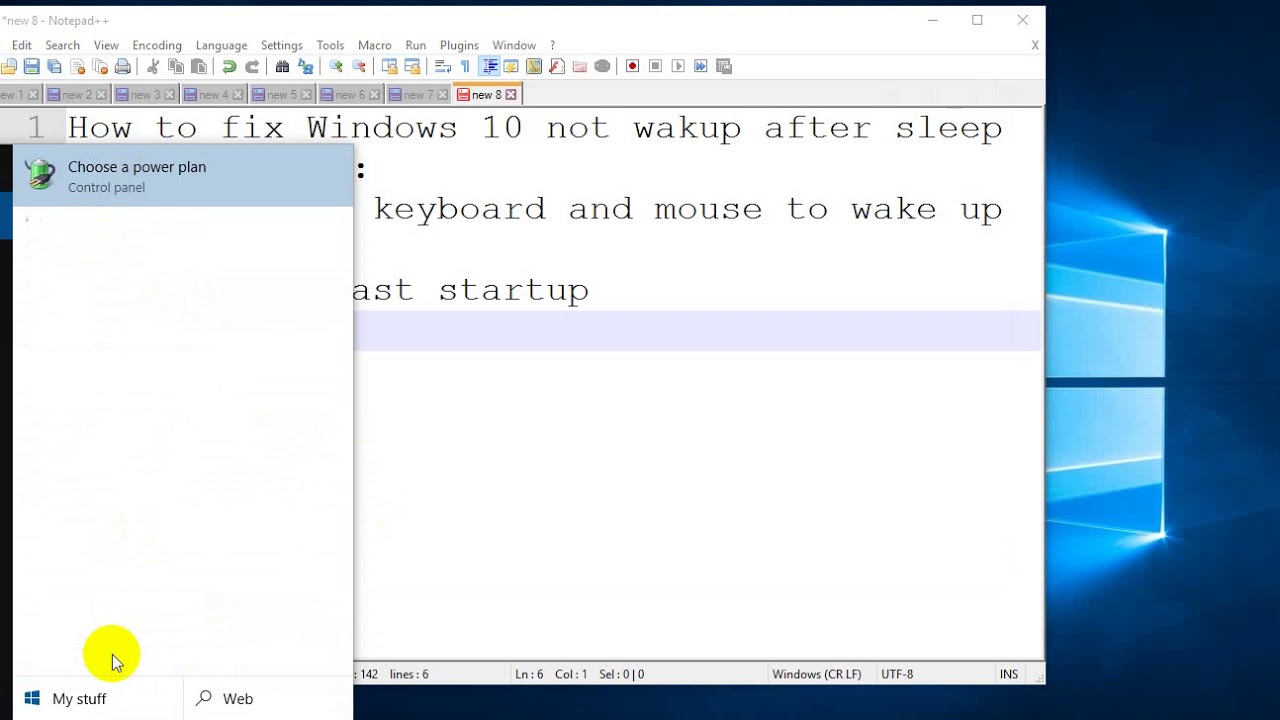
Task: Click Windows (CR LF) in status bar
Action: (x=816, y=674)
